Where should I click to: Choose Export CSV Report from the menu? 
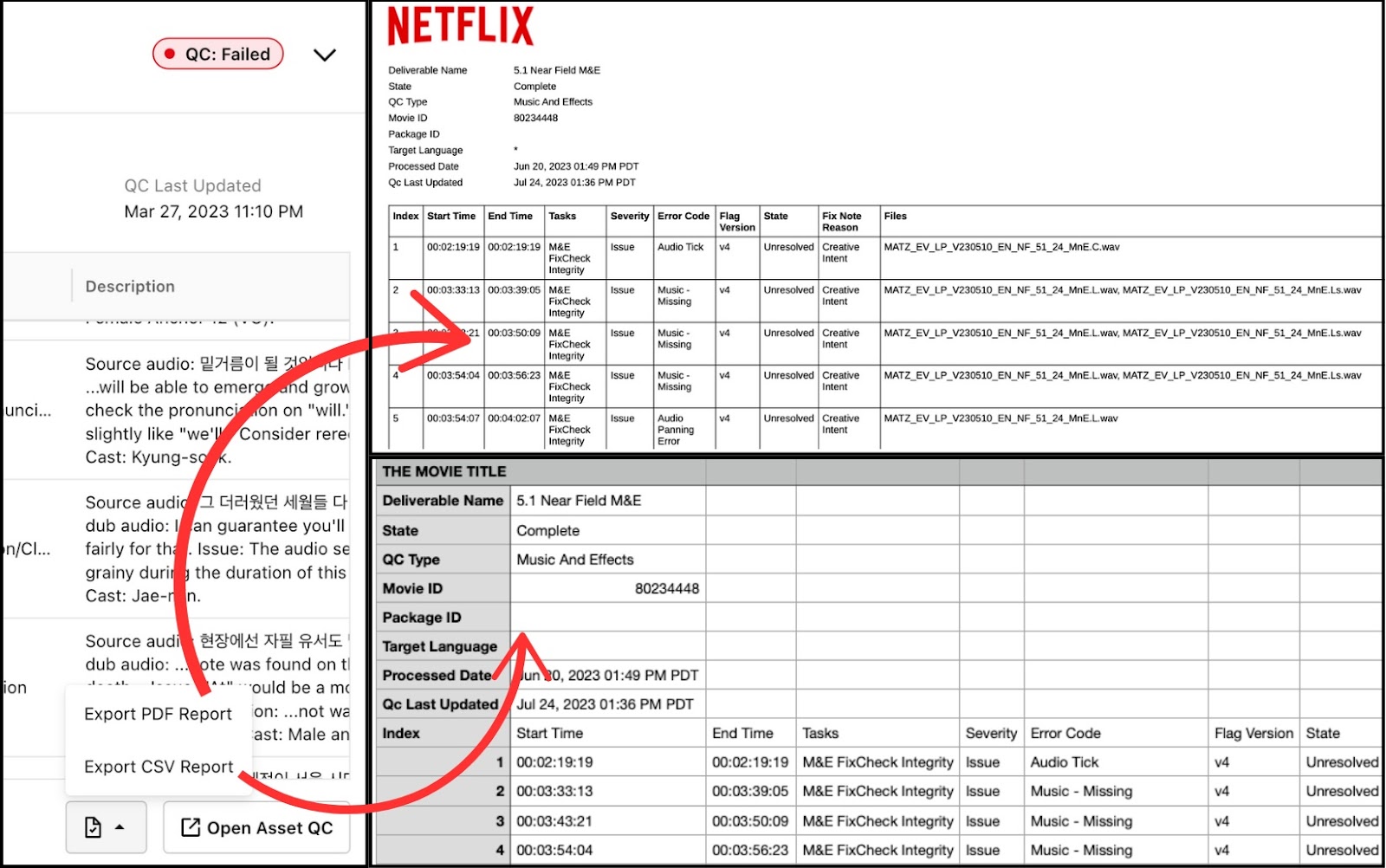(x=159, y=767)
